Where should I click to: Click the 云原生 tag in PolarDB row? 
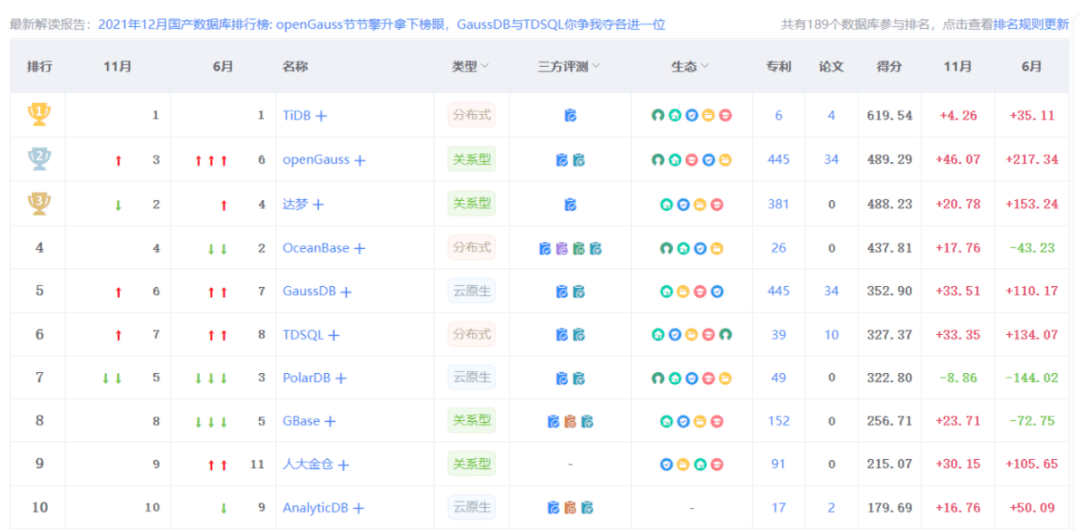click(472, 378)
